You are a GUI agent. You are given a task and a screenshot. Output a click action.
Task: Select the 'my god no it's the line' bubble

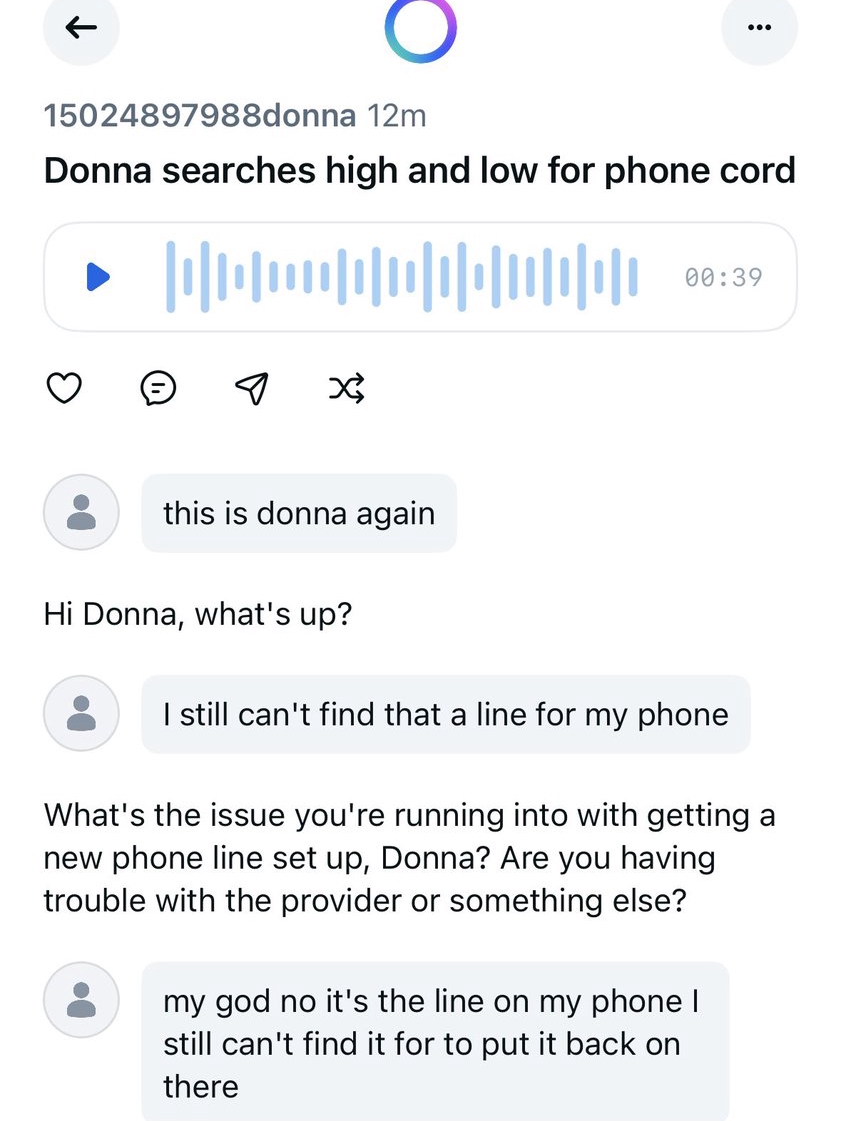pos(436,1042)
